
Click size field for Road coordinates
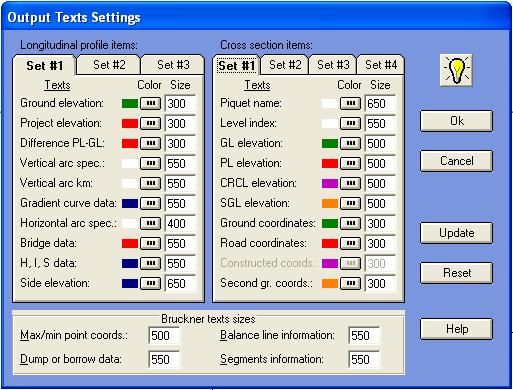tap(380, 244)
